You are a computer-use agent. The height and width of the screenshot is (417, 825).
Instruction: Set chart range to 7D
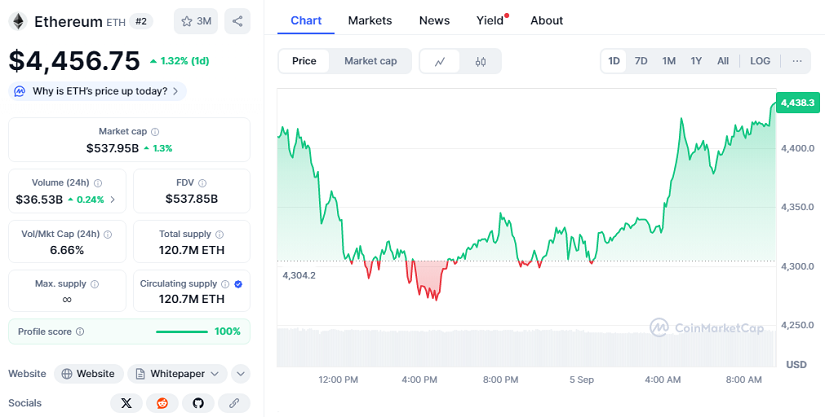point(641,61)
